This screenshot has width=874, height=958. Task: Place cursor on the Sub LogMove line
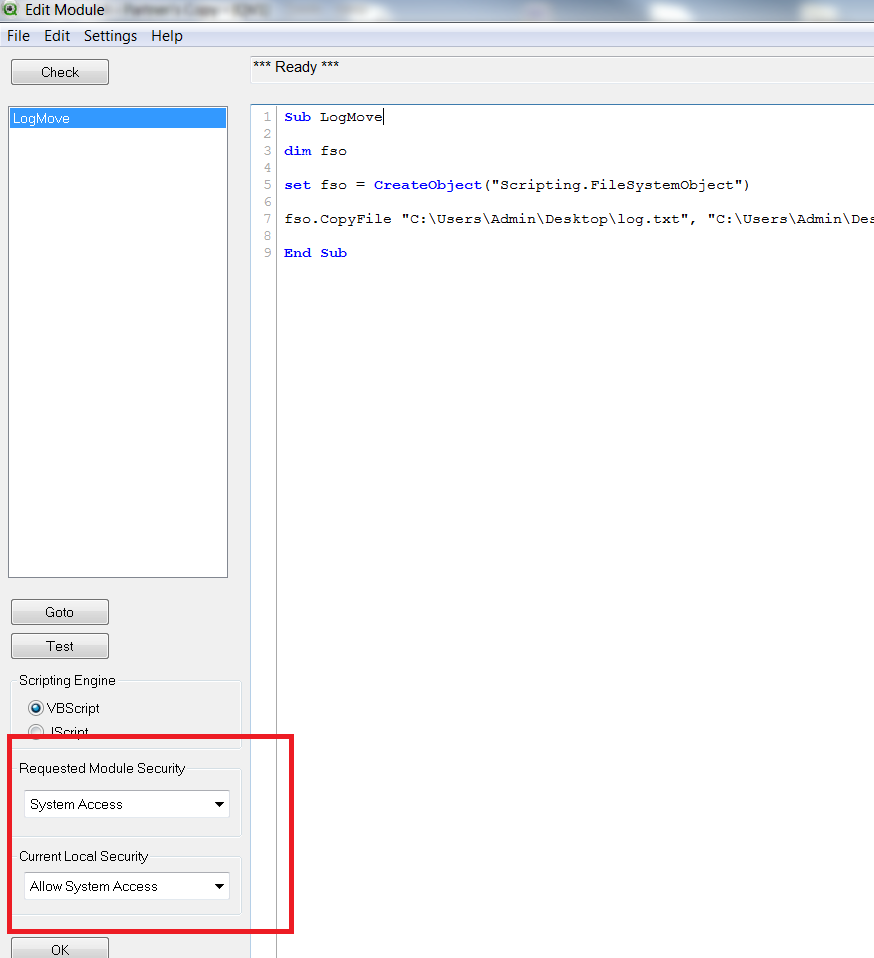pos(333,117)
